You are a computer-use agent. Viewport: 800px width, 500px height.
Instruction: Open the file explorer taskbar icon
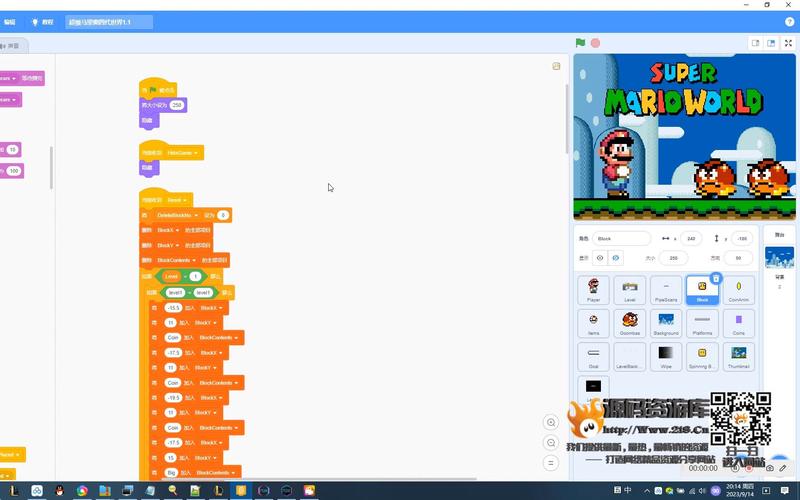click(x=105, y=491)
